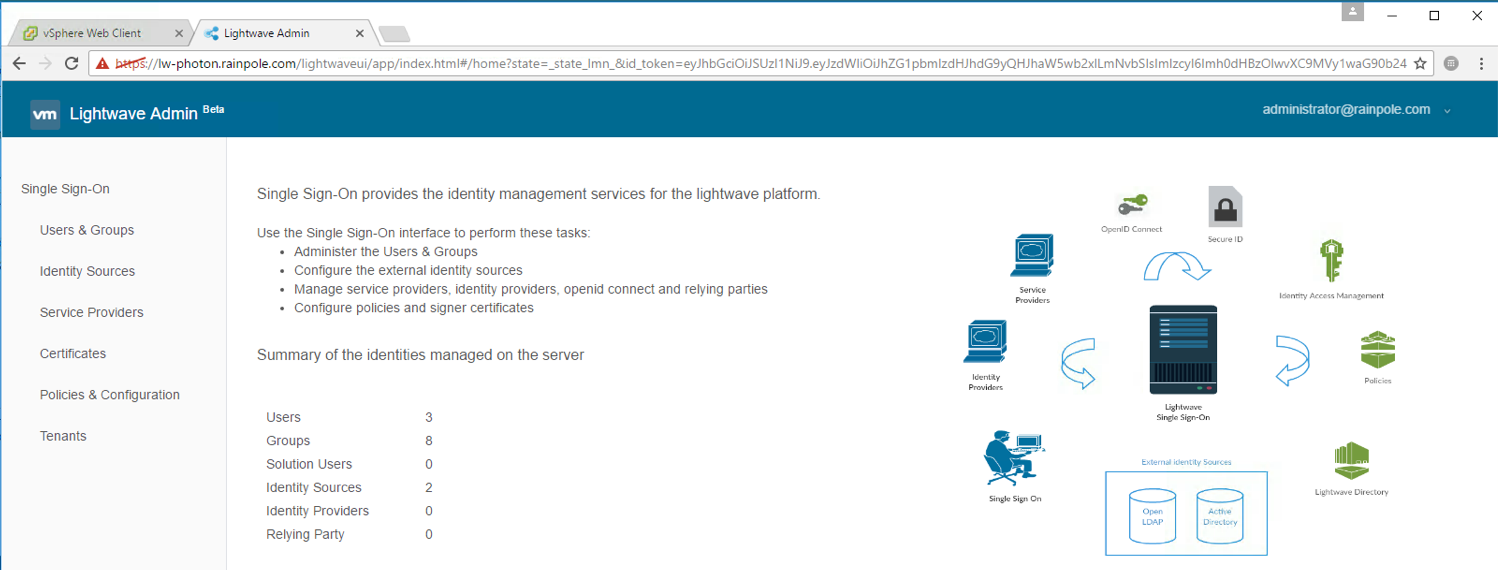
Task: Open the Chrome three-dot menu
Action: coord(1481,63)
